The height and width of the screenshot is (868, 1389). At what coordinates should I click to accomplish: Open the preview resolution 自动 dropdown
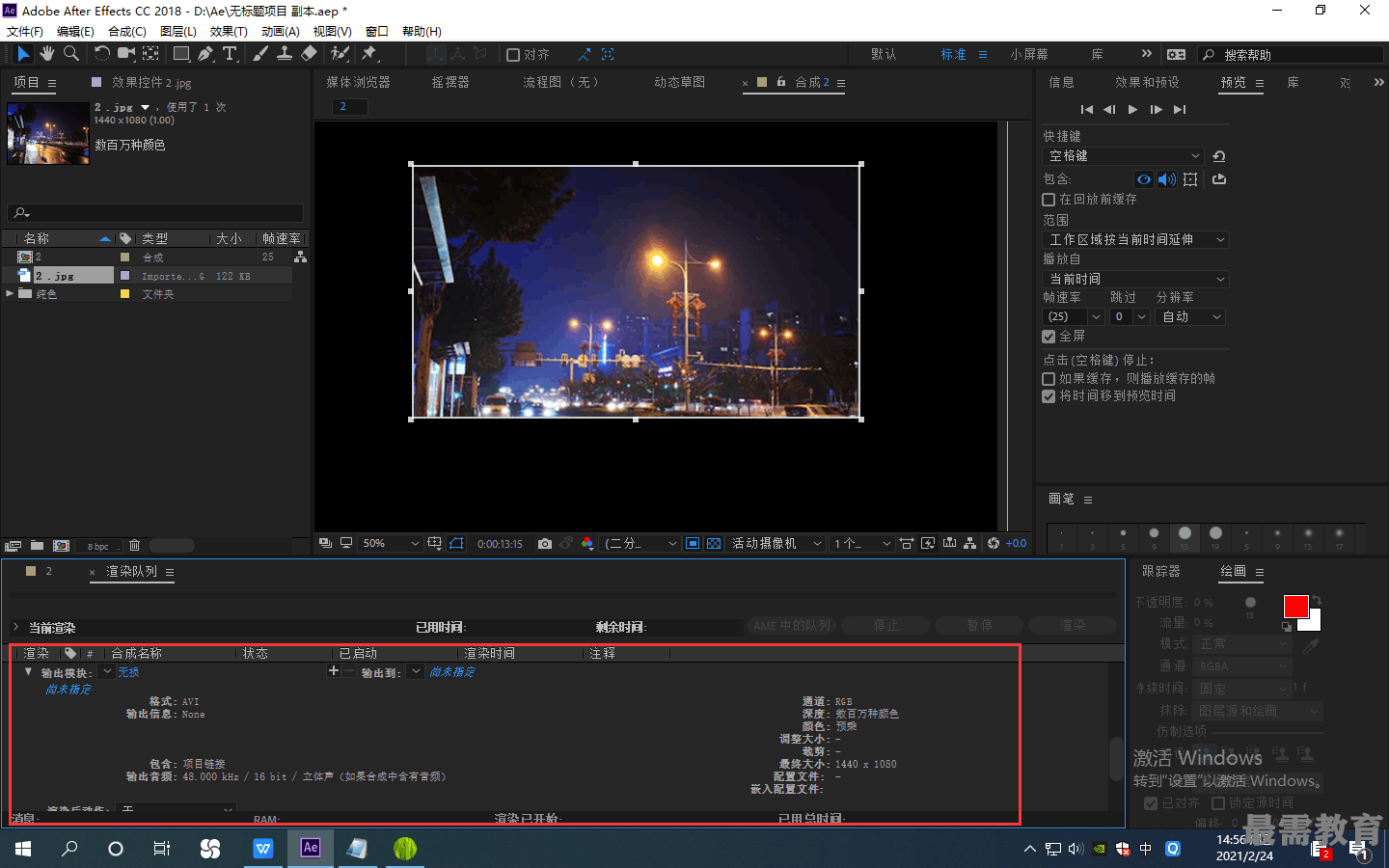1190,317
